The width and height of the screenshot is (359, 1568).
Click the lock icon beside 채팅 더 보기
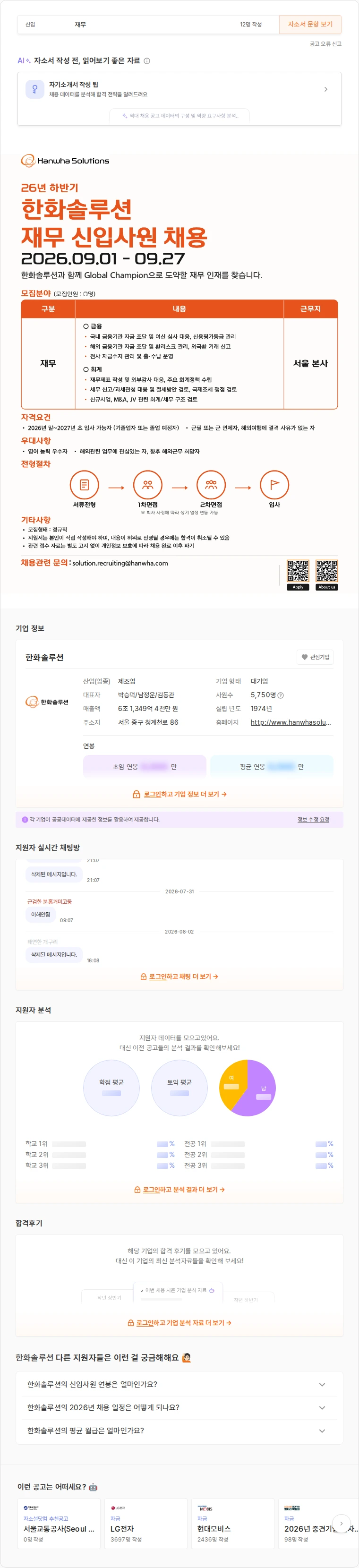144,977
